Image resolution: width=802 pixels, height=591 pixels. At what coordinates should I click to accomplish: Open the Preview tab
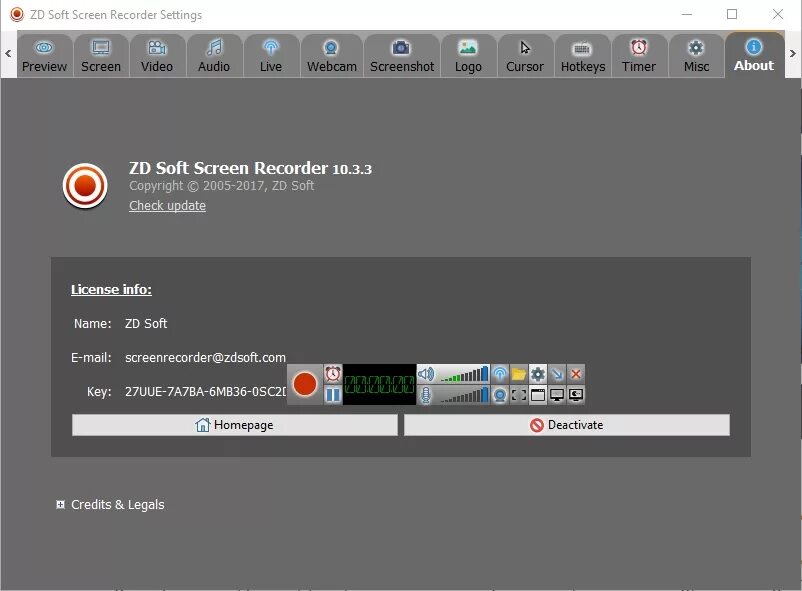click(44, 56)
